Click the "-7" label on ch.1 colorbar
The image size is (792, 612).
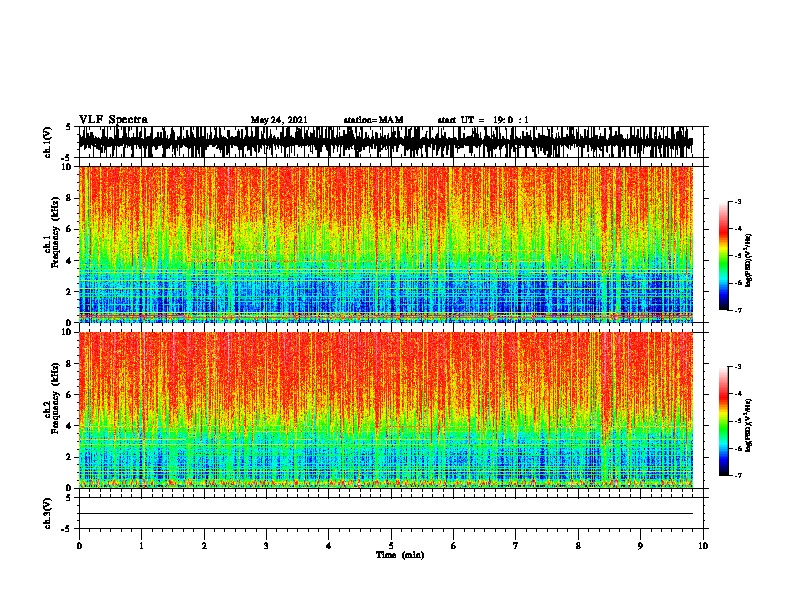pyautogui.click(x=737, y=310)
